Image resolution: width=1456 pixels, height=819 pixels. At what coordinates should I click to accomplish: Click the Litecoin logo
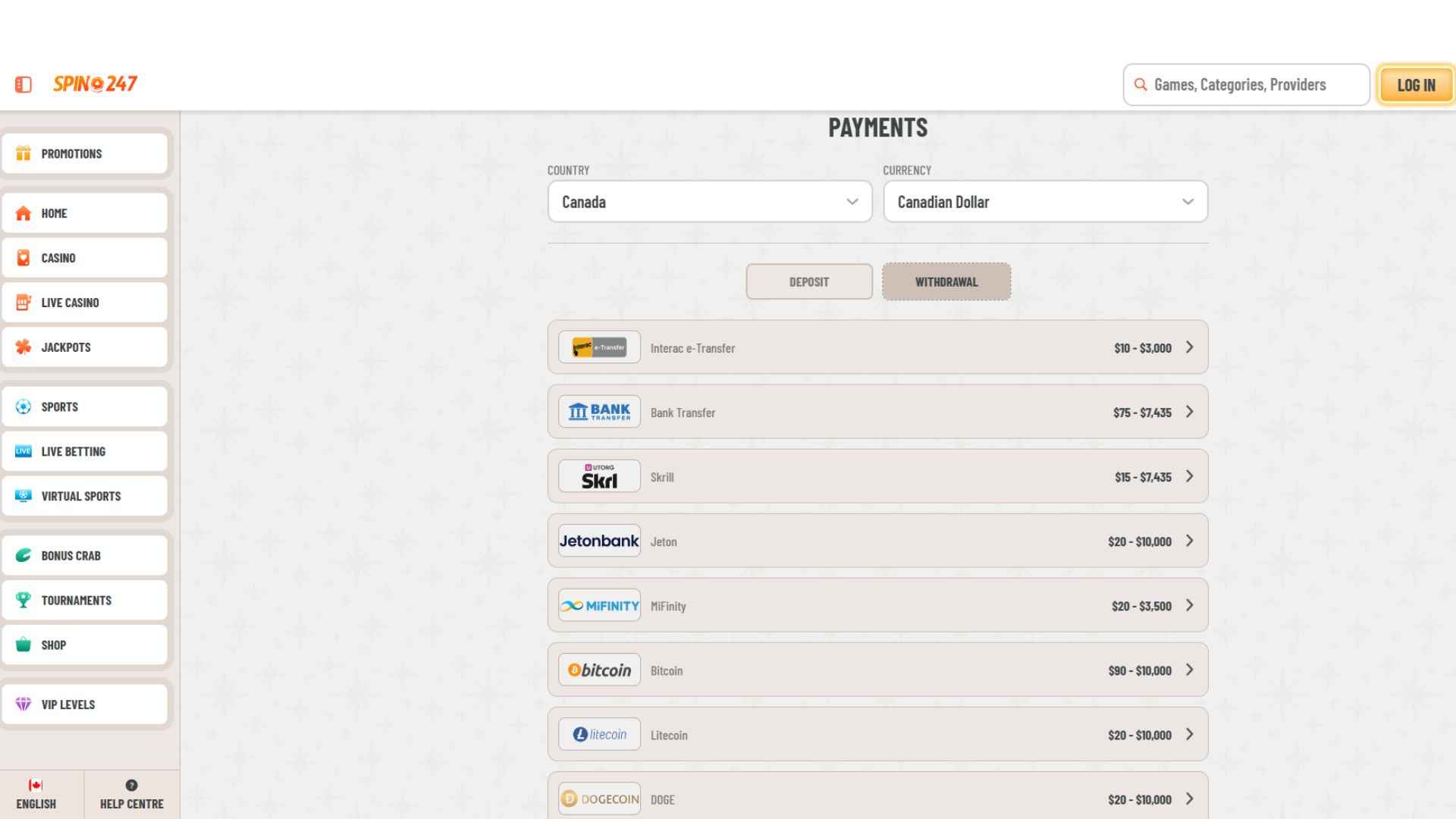(x=599, y=734)
